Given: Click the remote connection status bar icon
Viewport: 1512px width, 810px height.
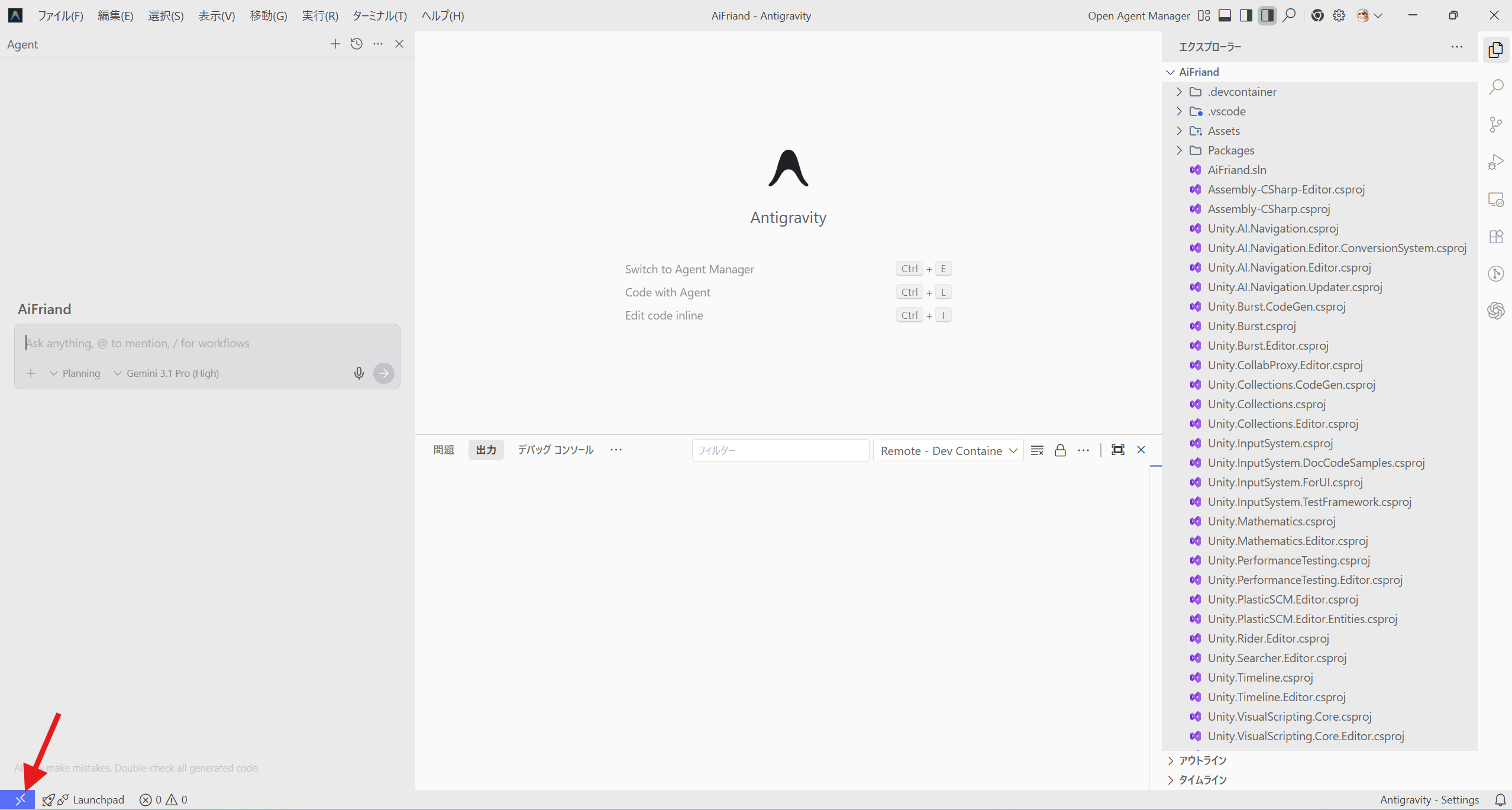Looking at the screenshot, I should [20, 800].
